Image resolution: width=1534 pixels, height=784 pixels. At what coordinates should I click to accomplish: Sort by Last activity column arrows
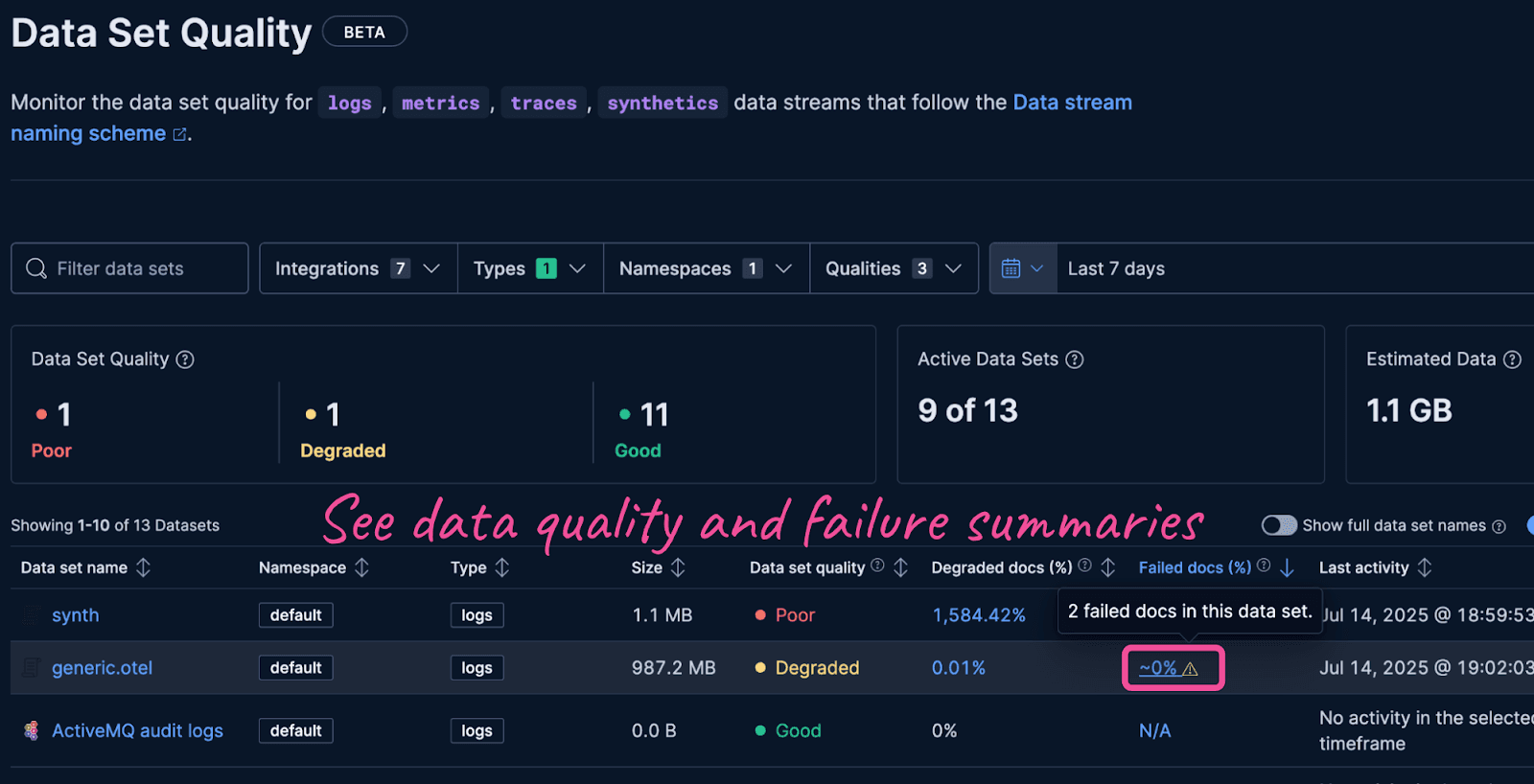click(x=1425, y=567)
